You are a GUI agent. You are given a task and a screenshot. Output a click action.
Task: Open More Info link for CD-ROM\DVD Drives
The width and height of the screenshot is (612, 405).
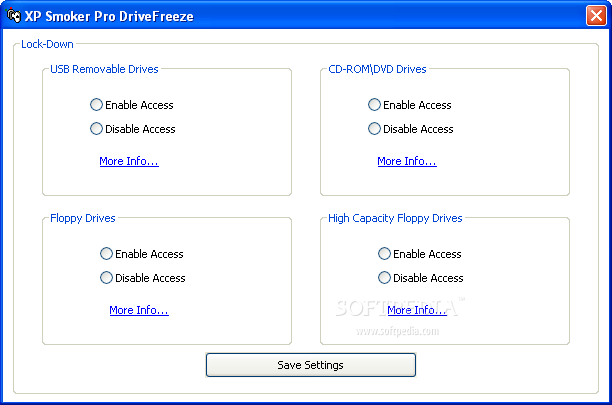coord(407,161)
